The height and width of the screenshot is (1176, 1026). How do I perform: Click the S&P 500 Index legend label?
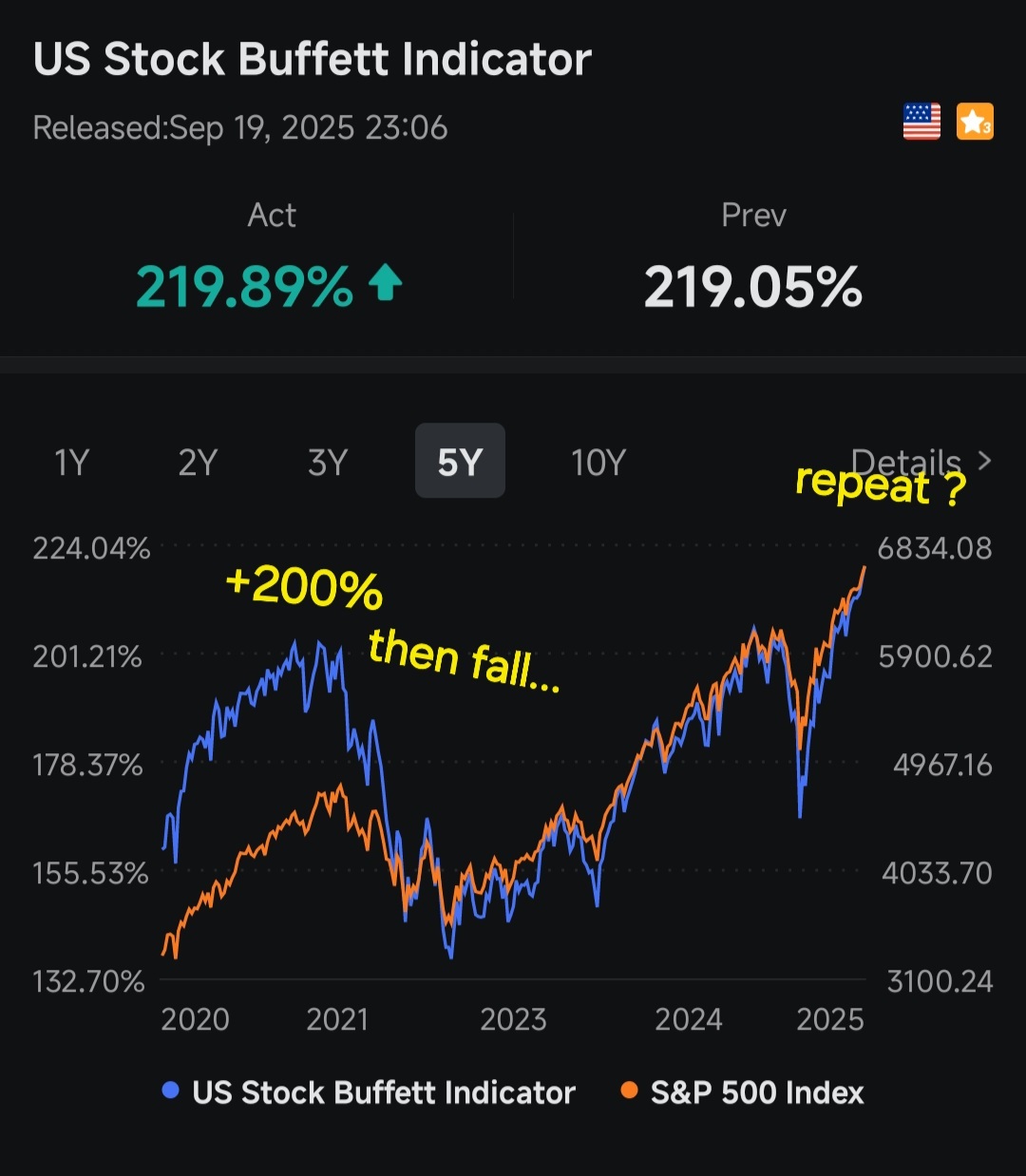tap(757, 1092)
